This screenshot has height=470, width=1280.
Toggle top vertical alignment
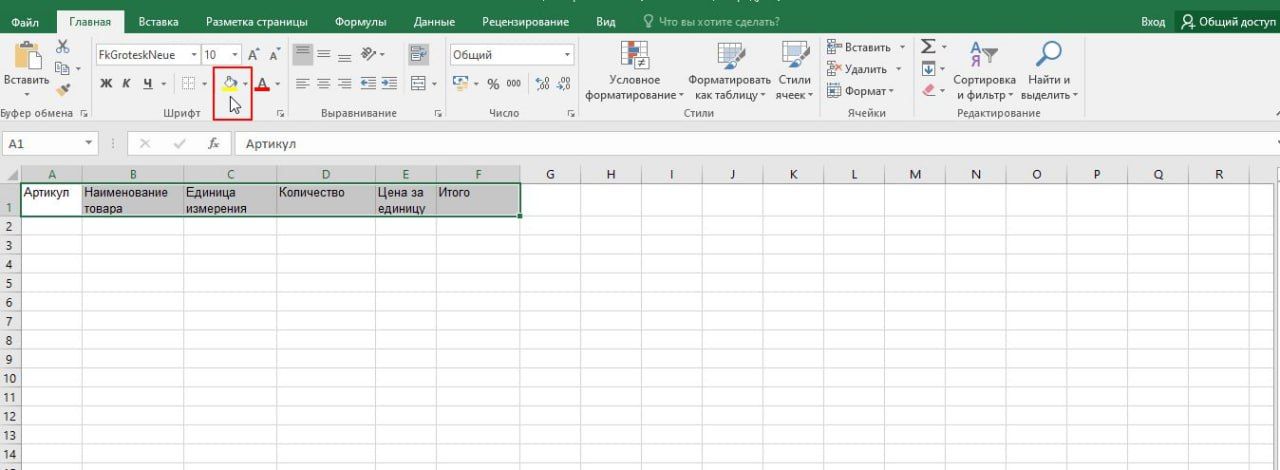click(x=302, y=55)
